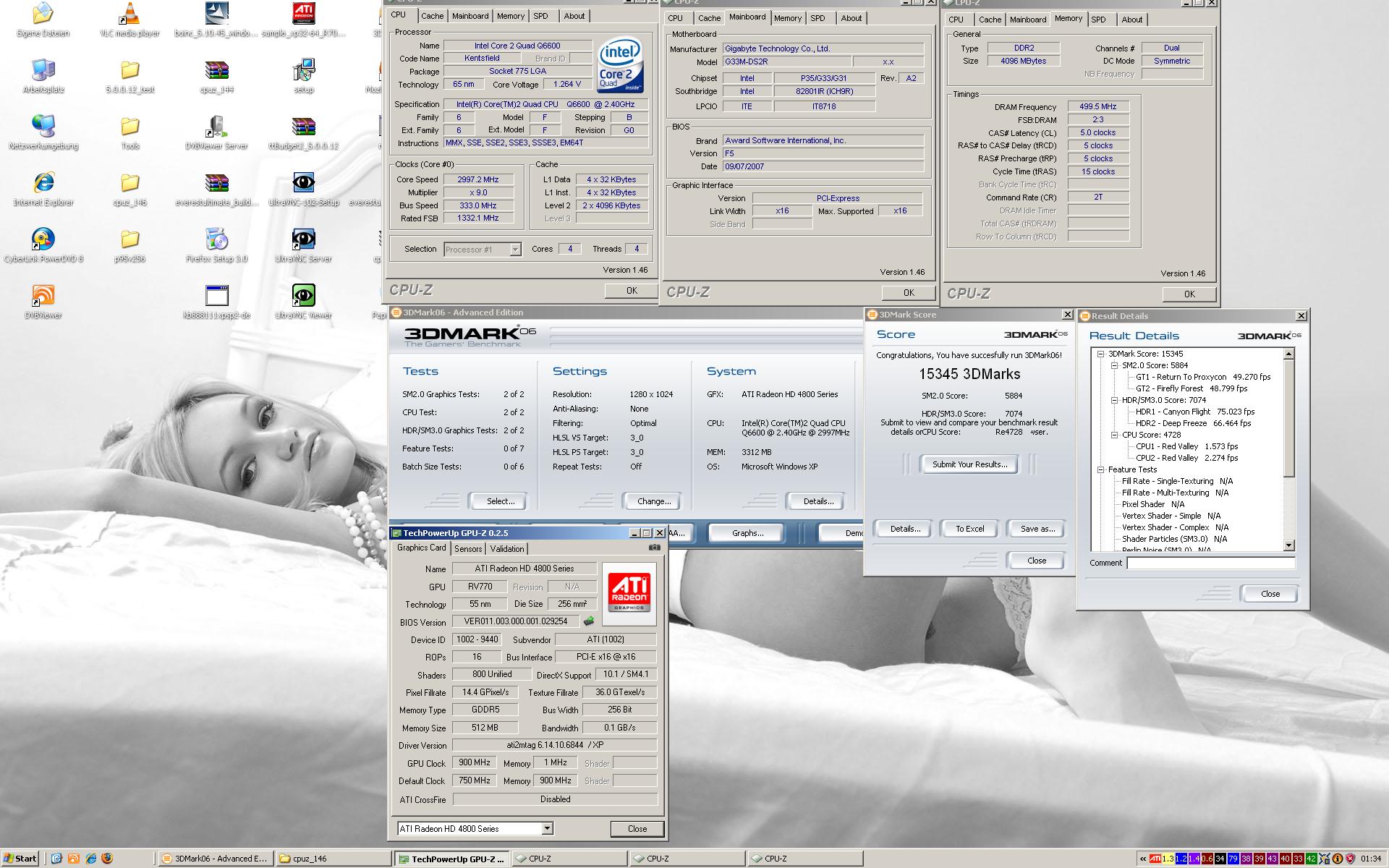This screenshot has height=868, width=1389.
Task: Open UltraVNC-102-Setup installer icon
Action: (x=304, y=189)
